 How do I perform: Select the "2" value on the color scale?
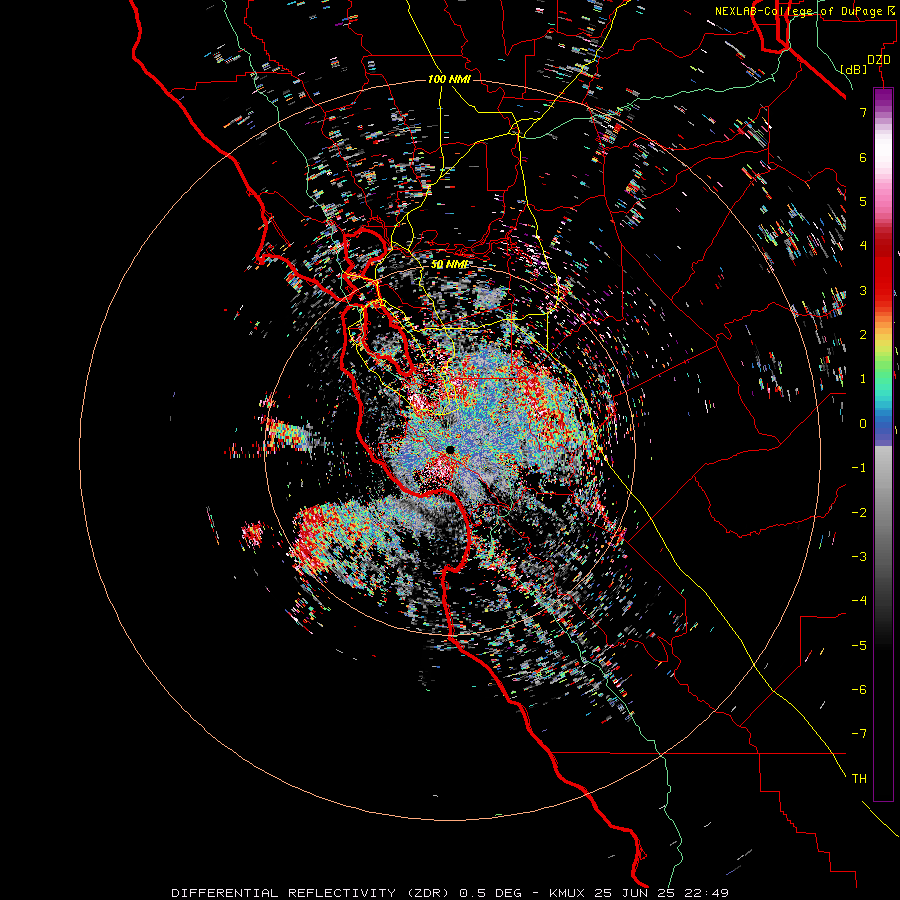[863, 335]
